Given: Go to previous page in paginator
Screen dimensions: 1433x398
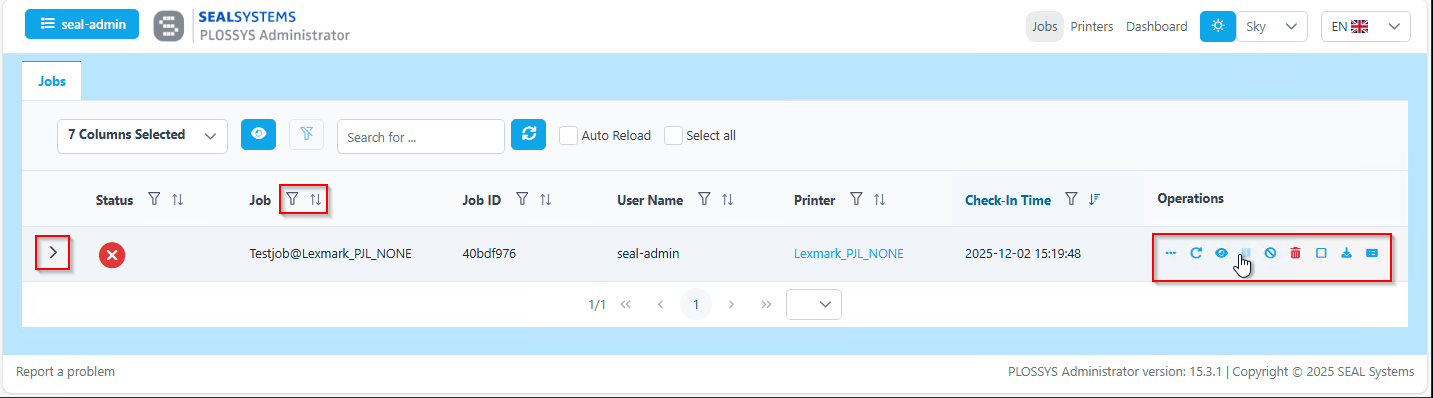Looking at the screenshot, I should 660,304.
